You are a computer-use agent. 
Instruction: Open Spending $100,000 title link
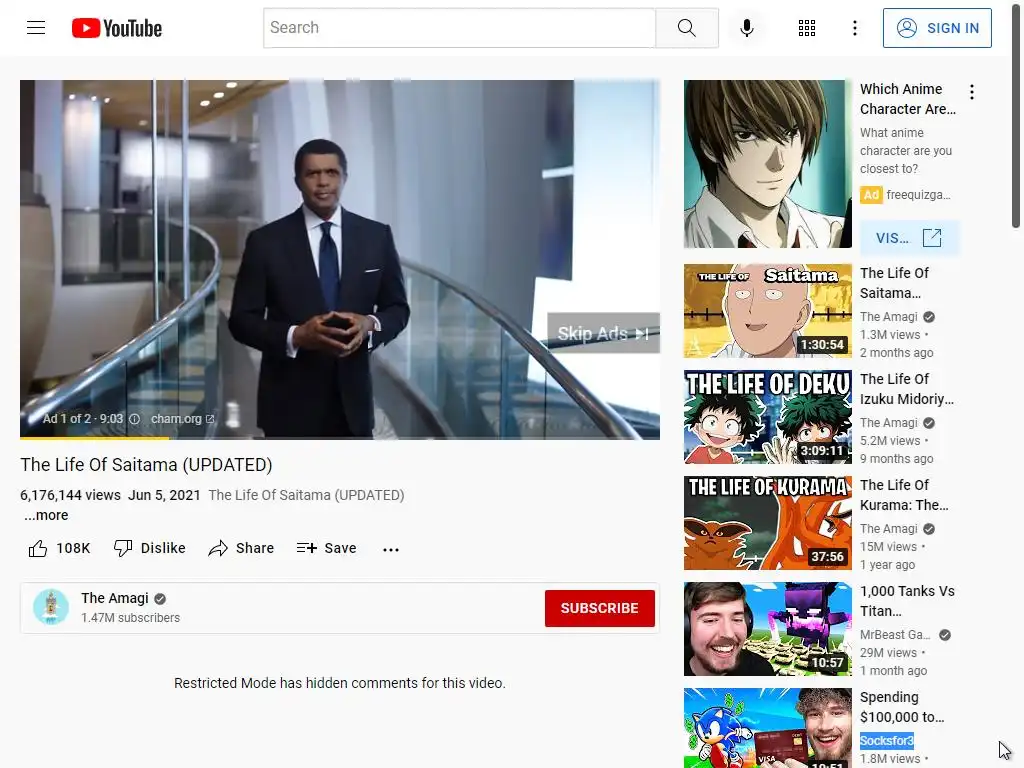(902, 707)
